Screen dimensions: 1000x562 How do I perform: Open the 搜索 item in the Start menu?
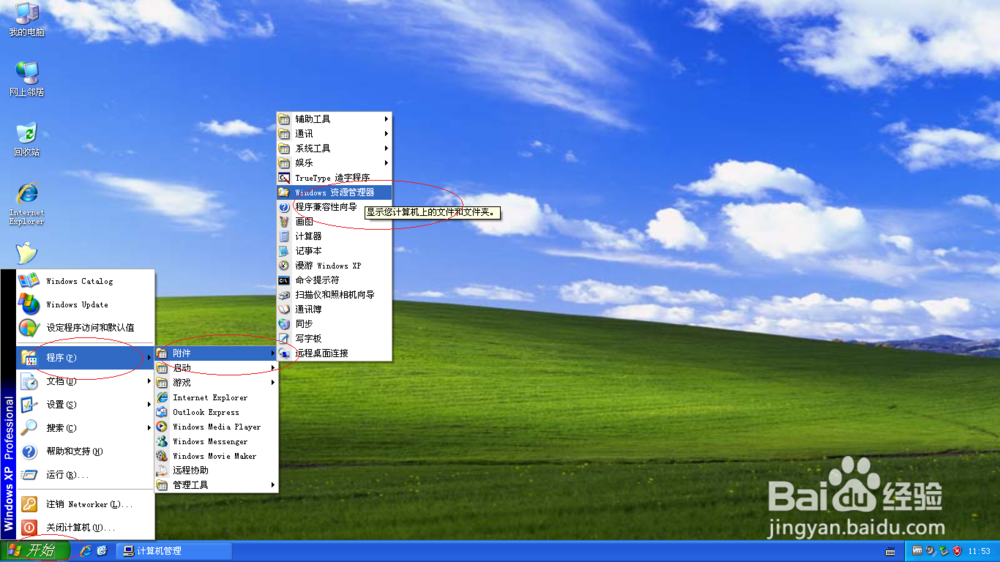coord(85,428)
